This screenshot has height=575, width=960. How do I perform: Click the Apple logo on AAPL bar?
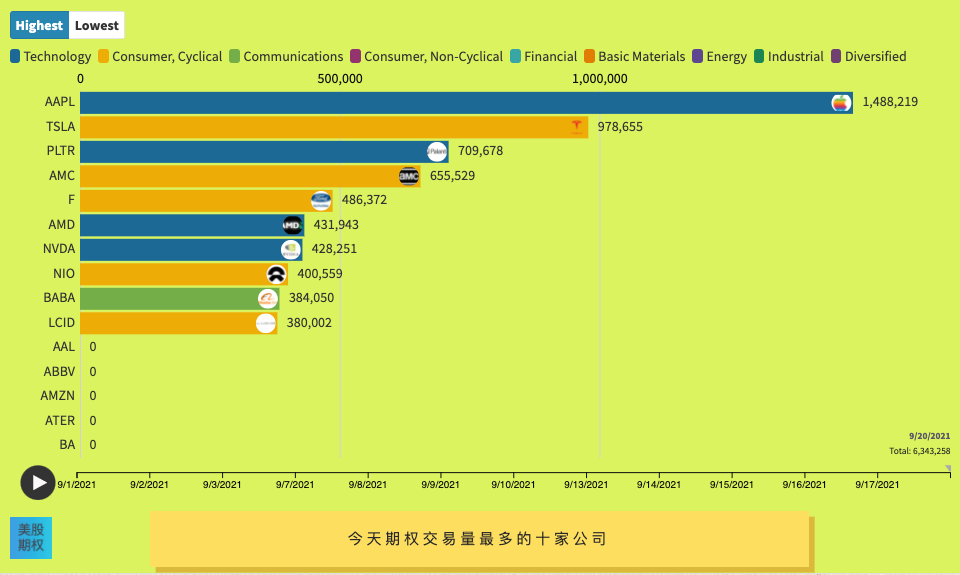[x=841, y=103]
